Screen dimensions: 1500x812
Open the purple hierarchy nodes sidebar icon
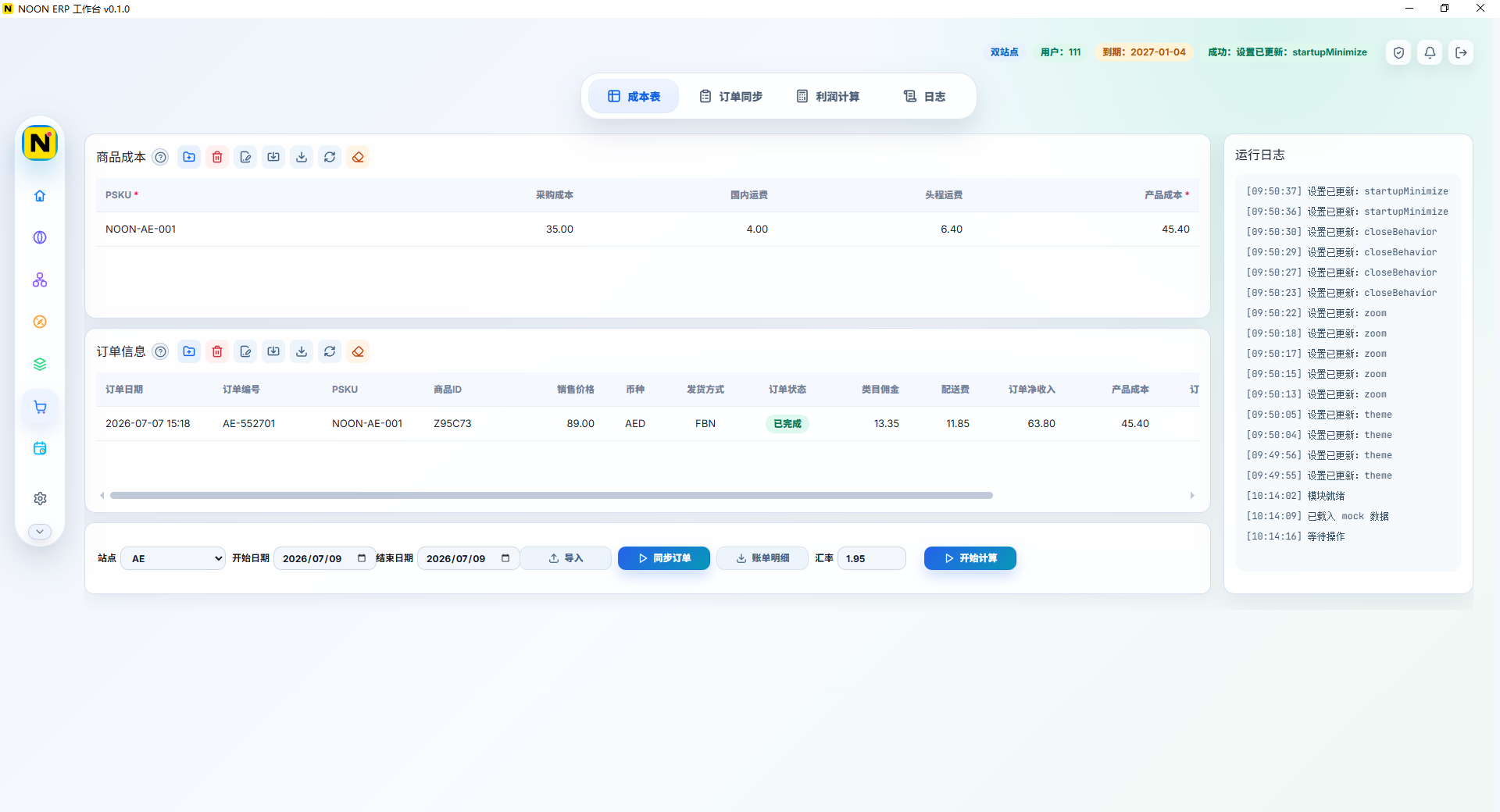coord(40,280)
